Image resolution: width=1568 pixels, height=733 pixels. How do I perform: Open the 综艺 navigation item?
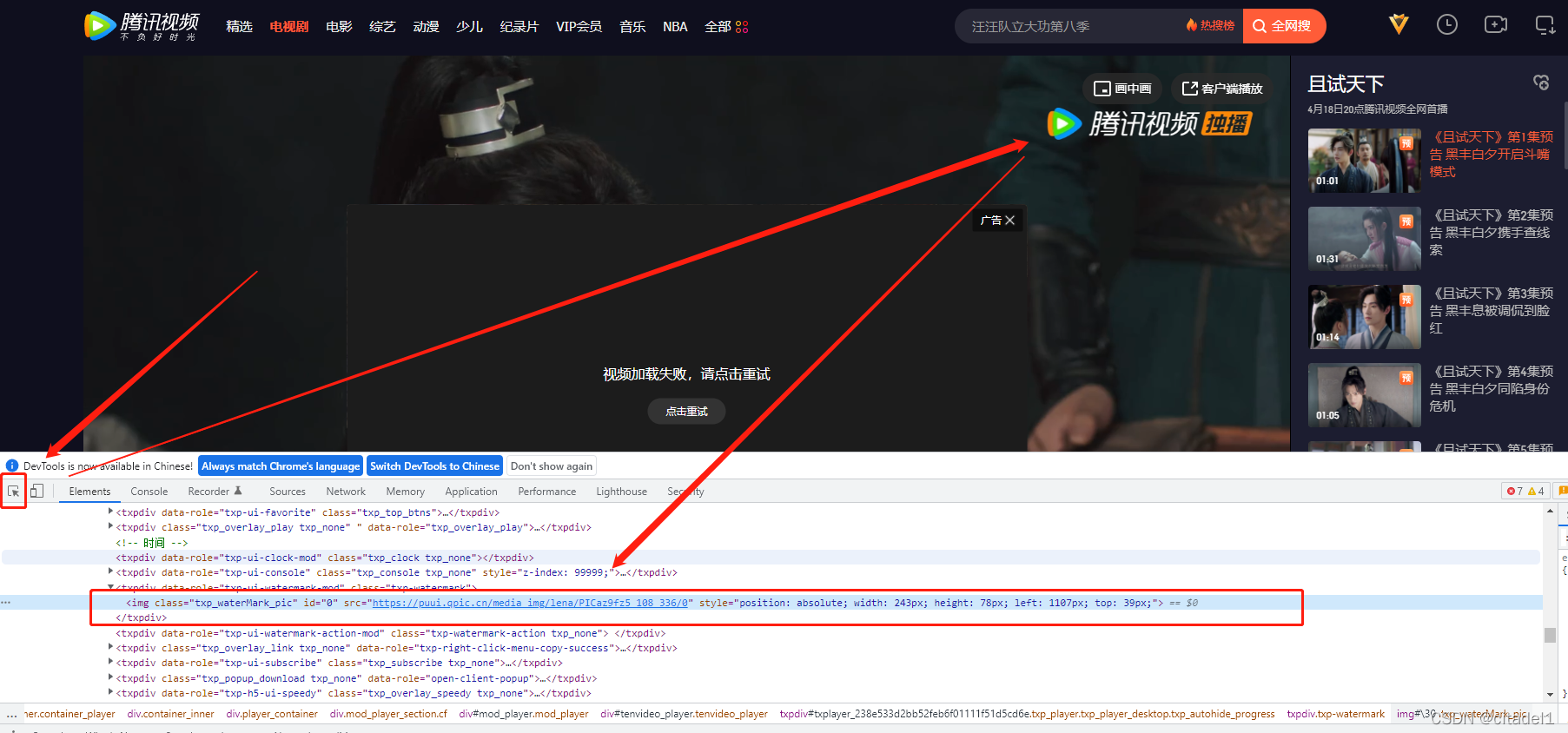pos(382,27)
